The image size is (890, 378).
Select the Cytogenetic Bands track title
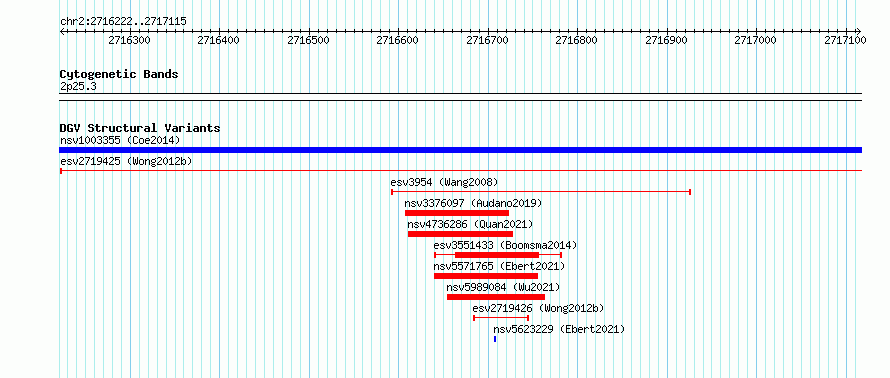pos(119,74)
